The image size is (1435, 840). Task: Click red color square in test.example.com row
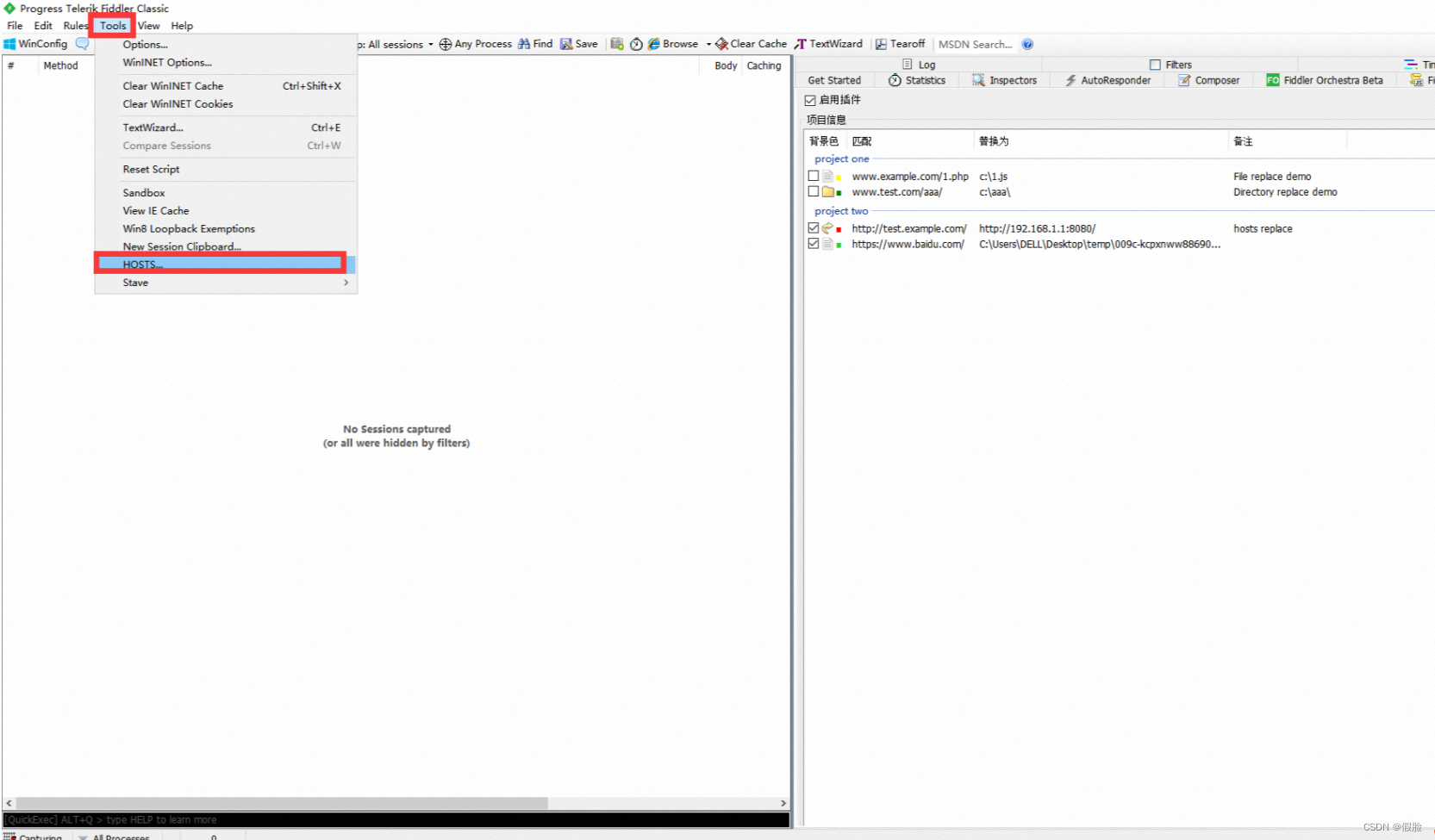(839, 230)
